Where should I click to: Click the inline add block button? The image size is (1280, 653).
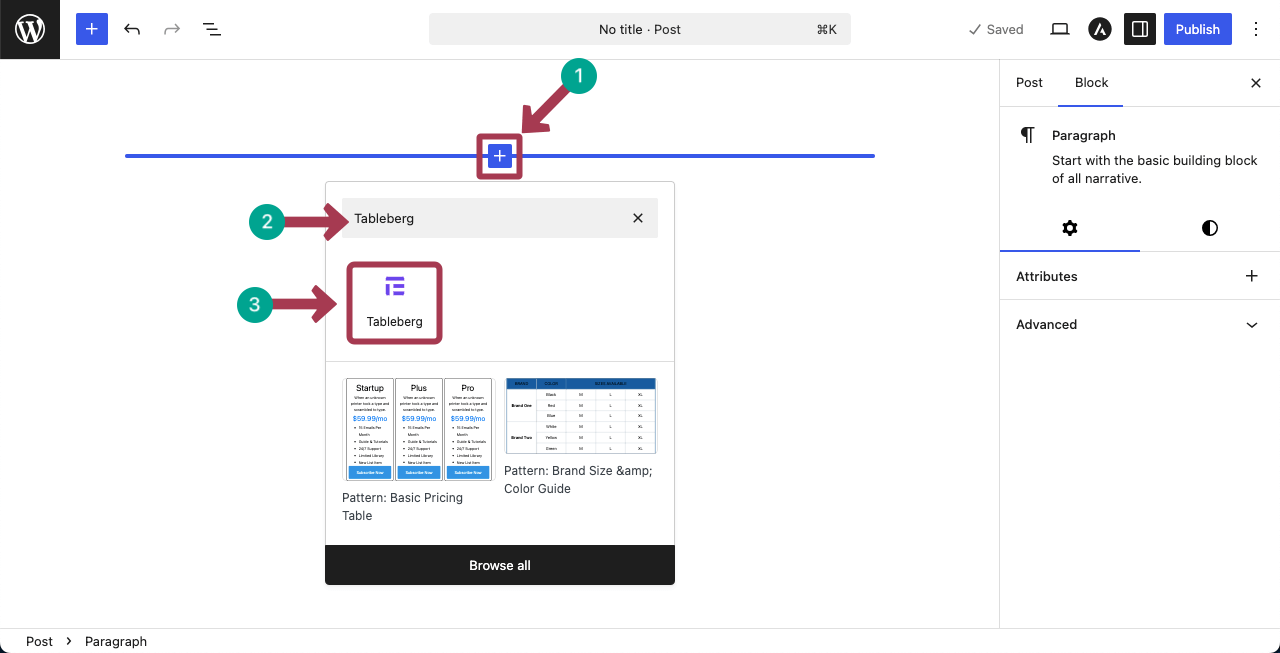[500, 156]
